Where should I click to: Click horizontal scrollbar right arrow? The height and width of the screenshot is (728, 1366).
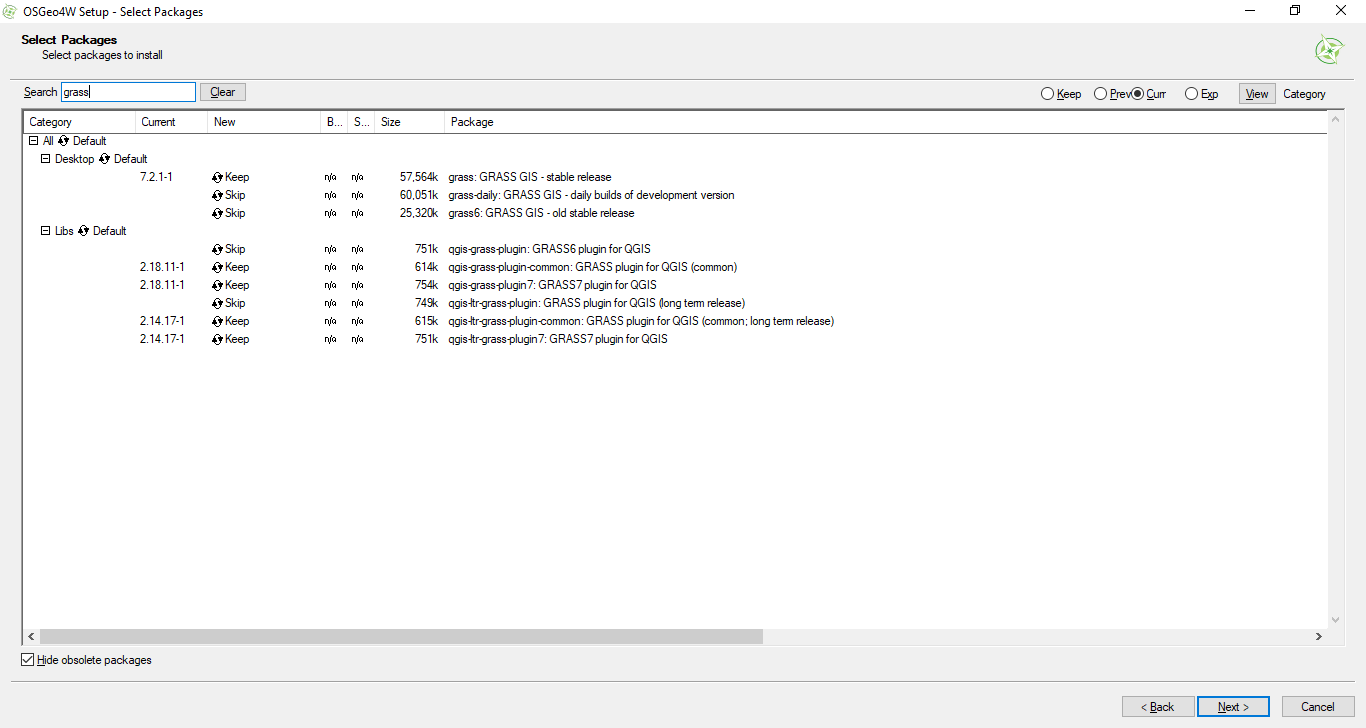(1318, 636)
